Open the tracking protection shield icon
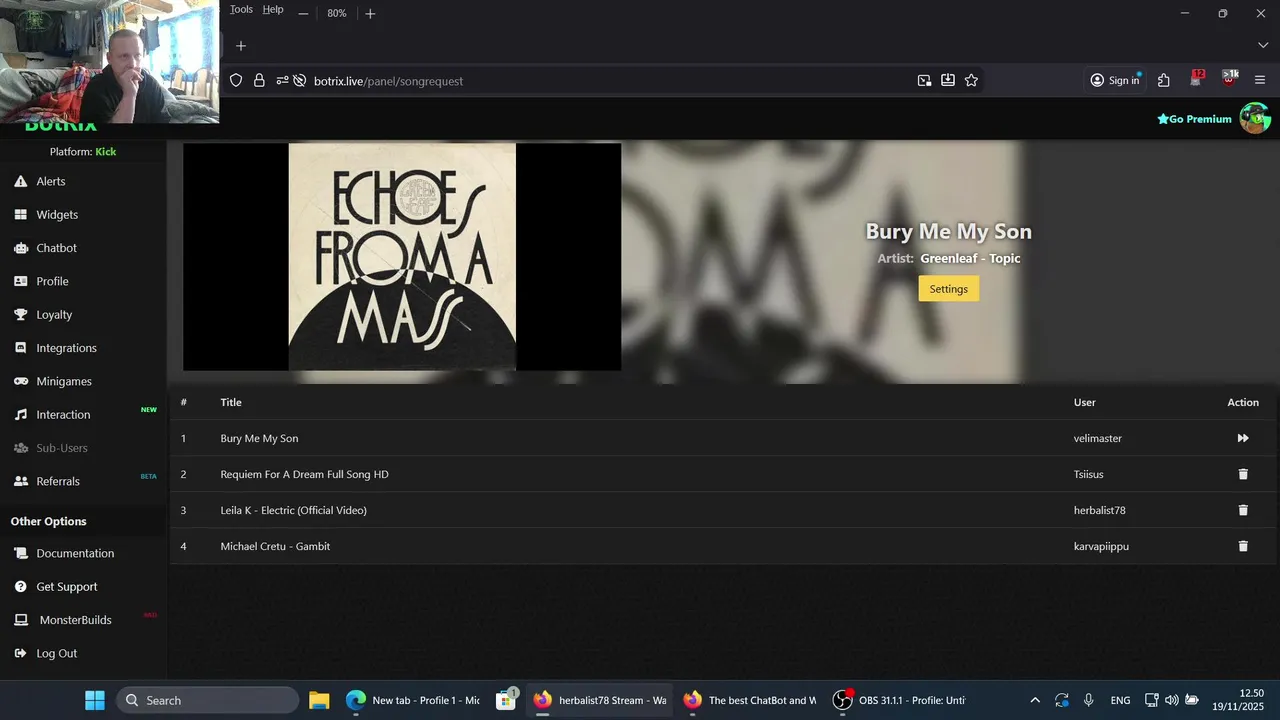 click(x=236, y=81)
